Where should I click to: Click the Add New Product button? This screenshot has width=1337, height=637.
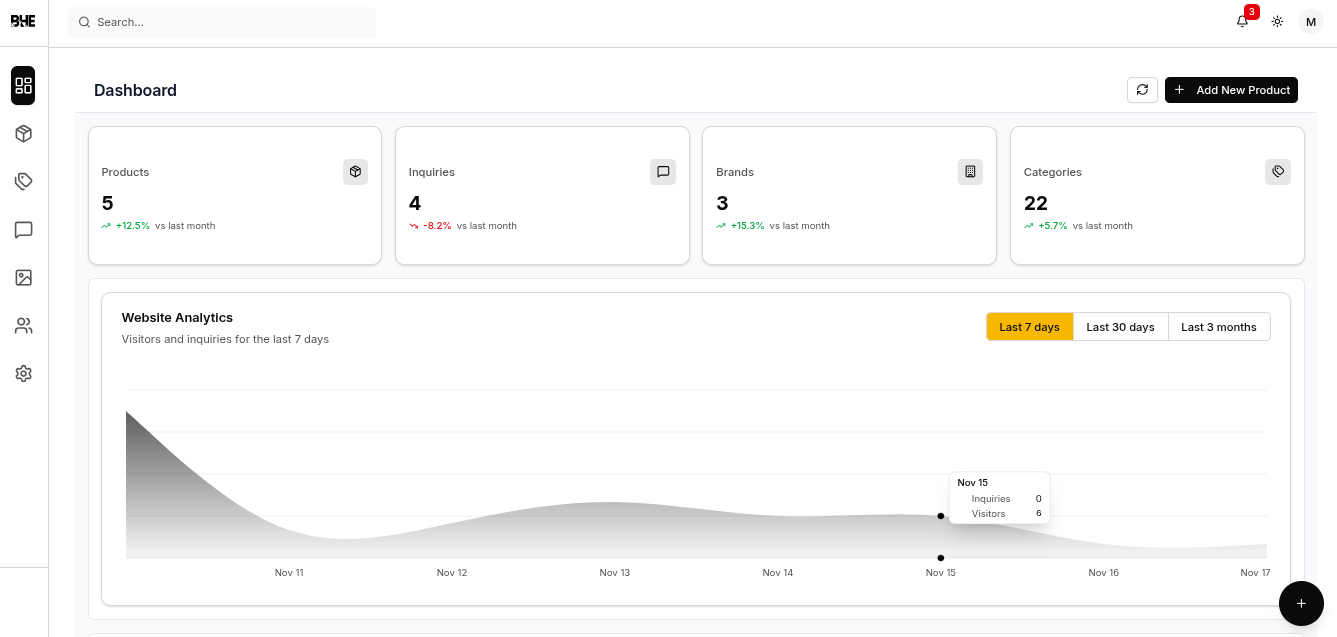[1231, 90]
